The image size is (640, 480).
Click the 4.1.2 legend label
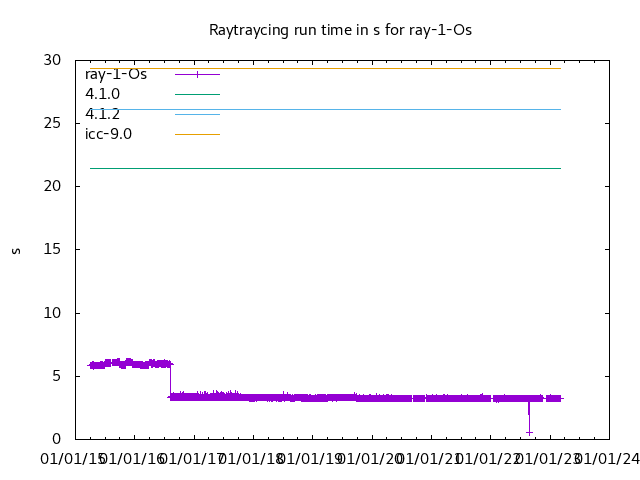pos(102,114)
